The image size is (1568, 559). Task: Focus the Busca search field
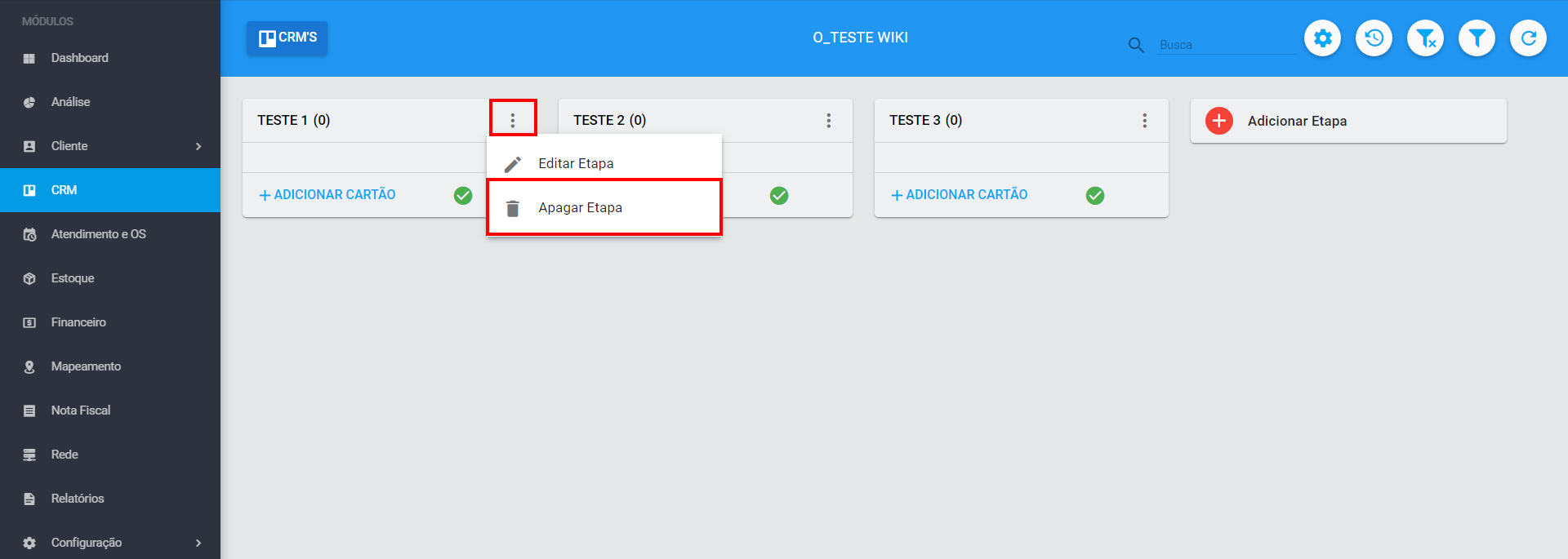1227,45
